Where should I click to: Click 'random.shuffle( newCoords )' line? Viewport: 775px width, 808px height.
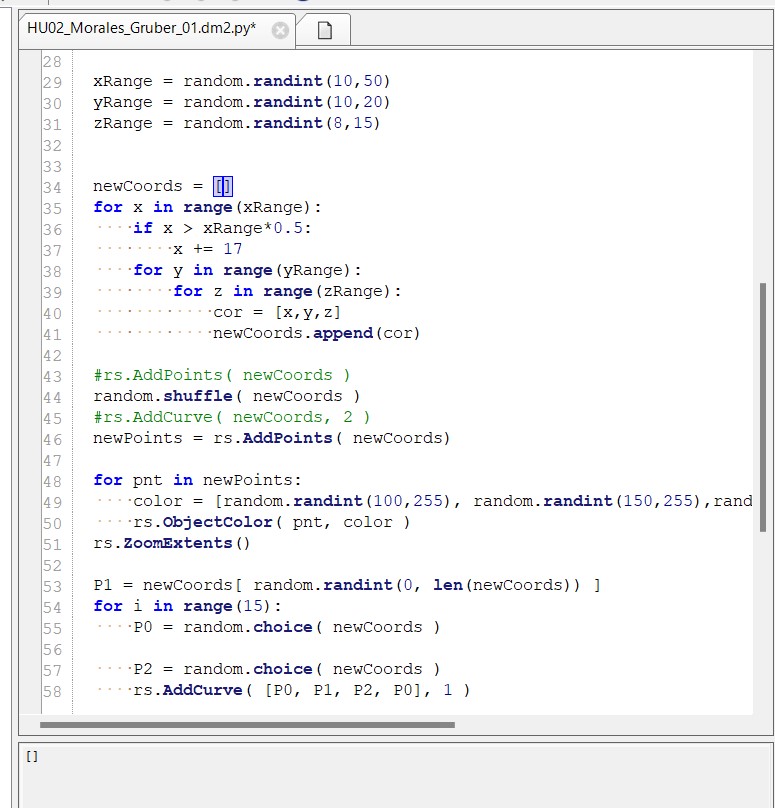pyautogui.click(x=227, y=396)
